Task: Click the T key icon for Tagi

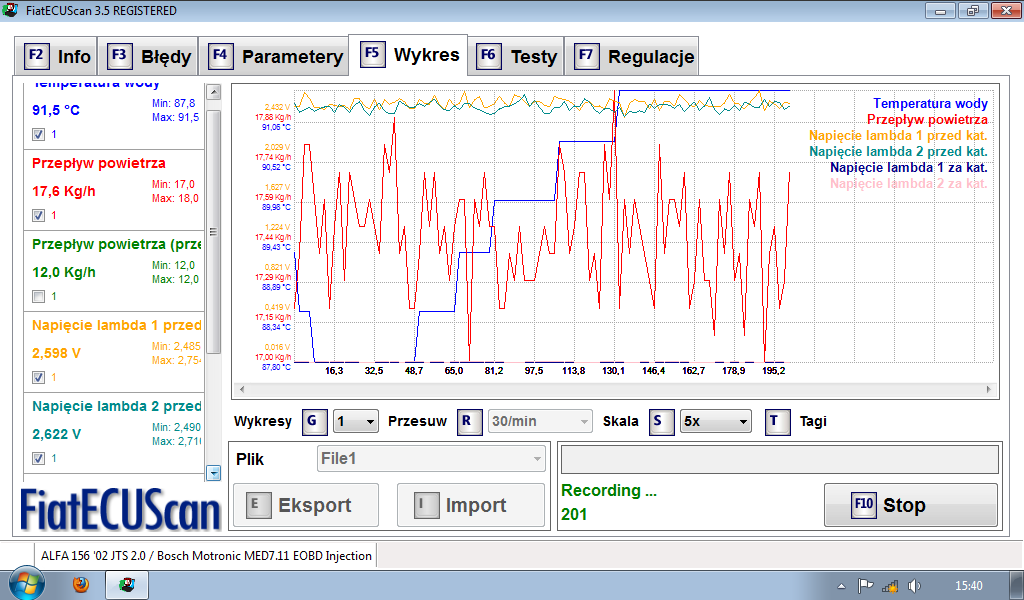Action: [777, 422]
